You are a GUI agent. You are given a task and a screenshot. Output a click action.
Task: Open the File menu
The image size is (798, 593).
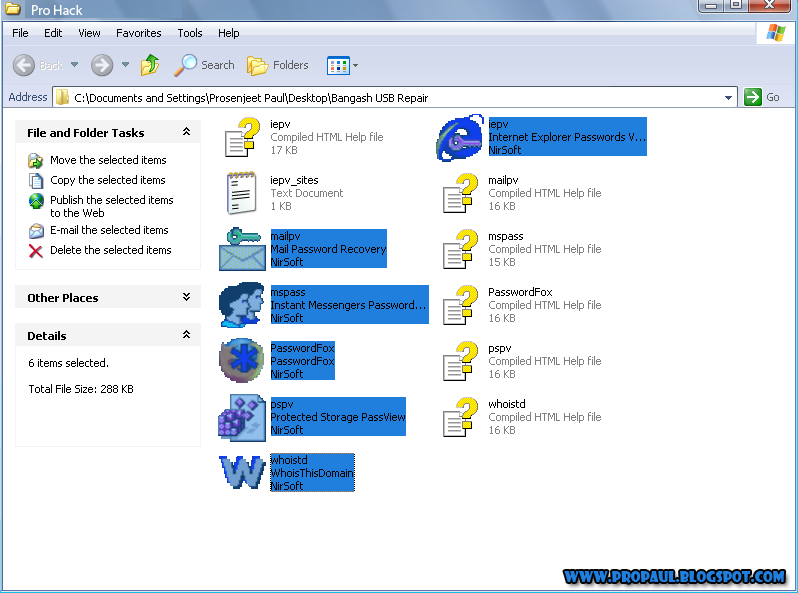pyautogui.click(x=20, y=33)
